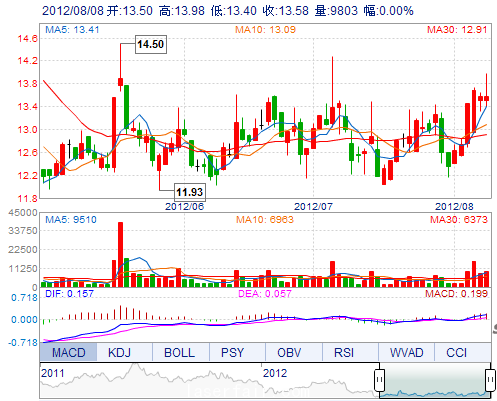The width and height of the screenshot is (497, 401).
Task: Show the CCI indicator
Action: tap(456, 352)
